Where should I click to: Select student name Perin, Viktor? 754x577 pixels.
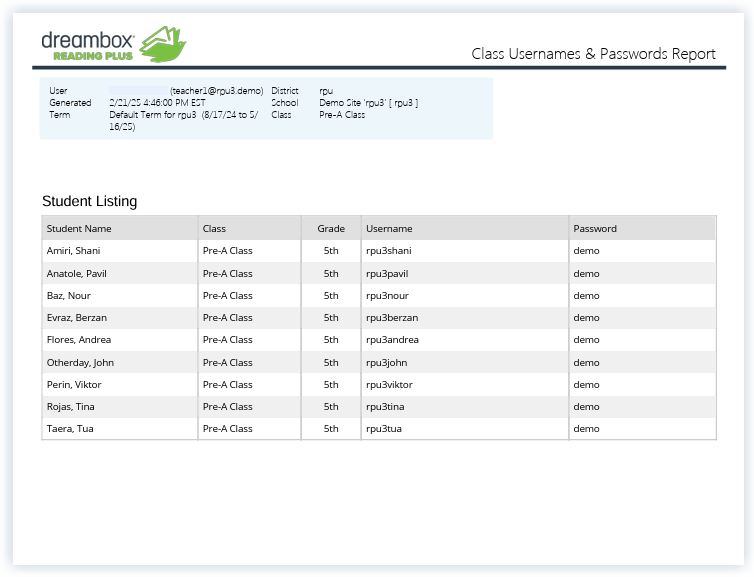[x=74, y=385]
